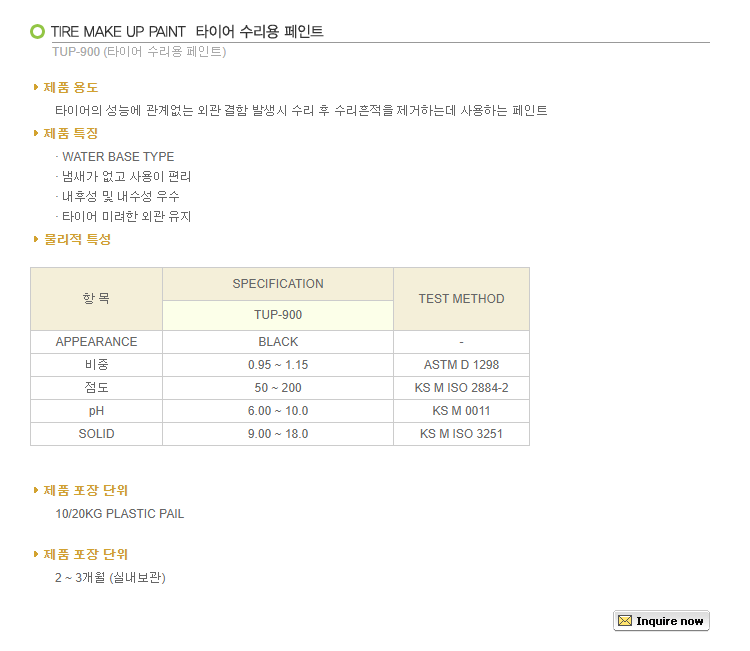750x651 pixels.
Task: Click the 항 목 header cell
Action: 96,299
